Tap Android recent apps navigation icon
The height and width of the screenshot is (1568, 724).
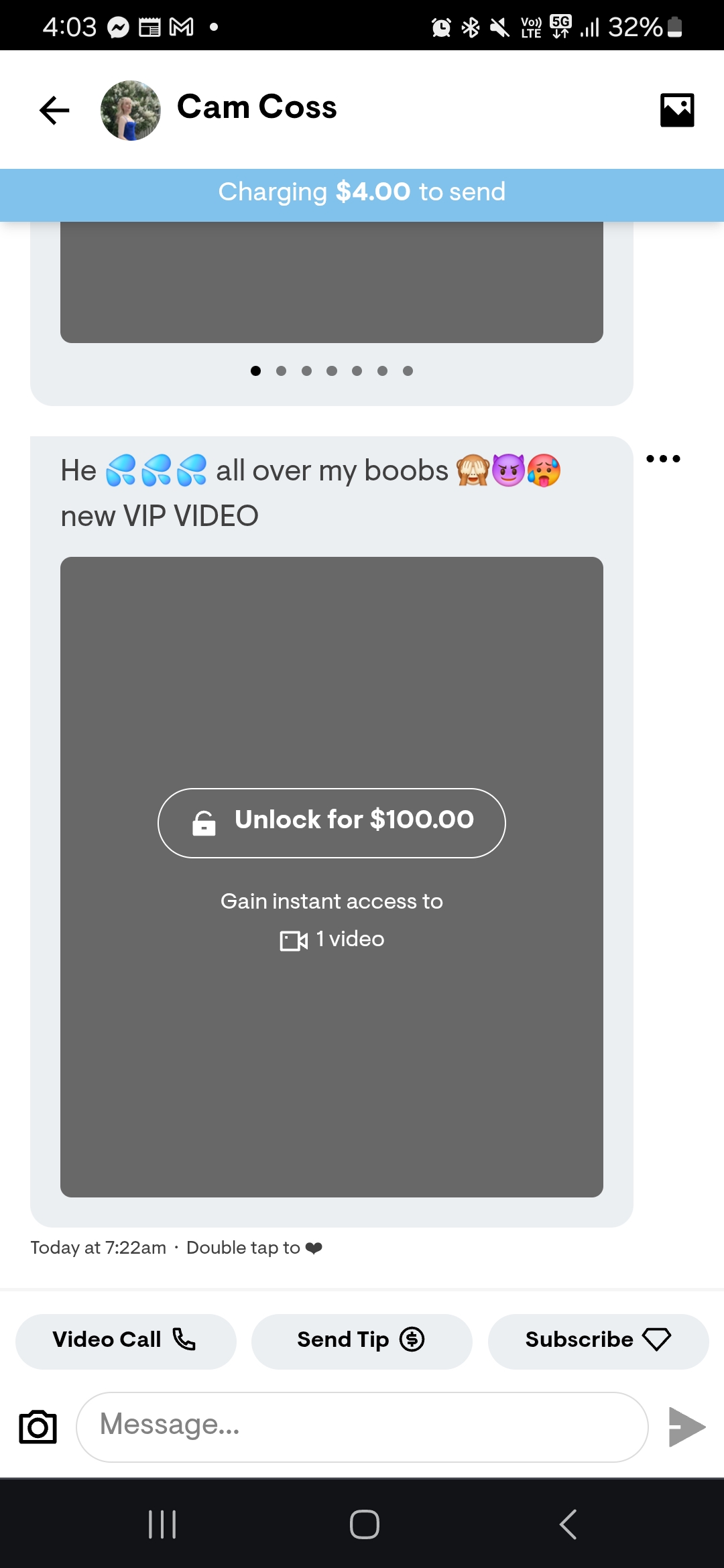click(162, 1524)
